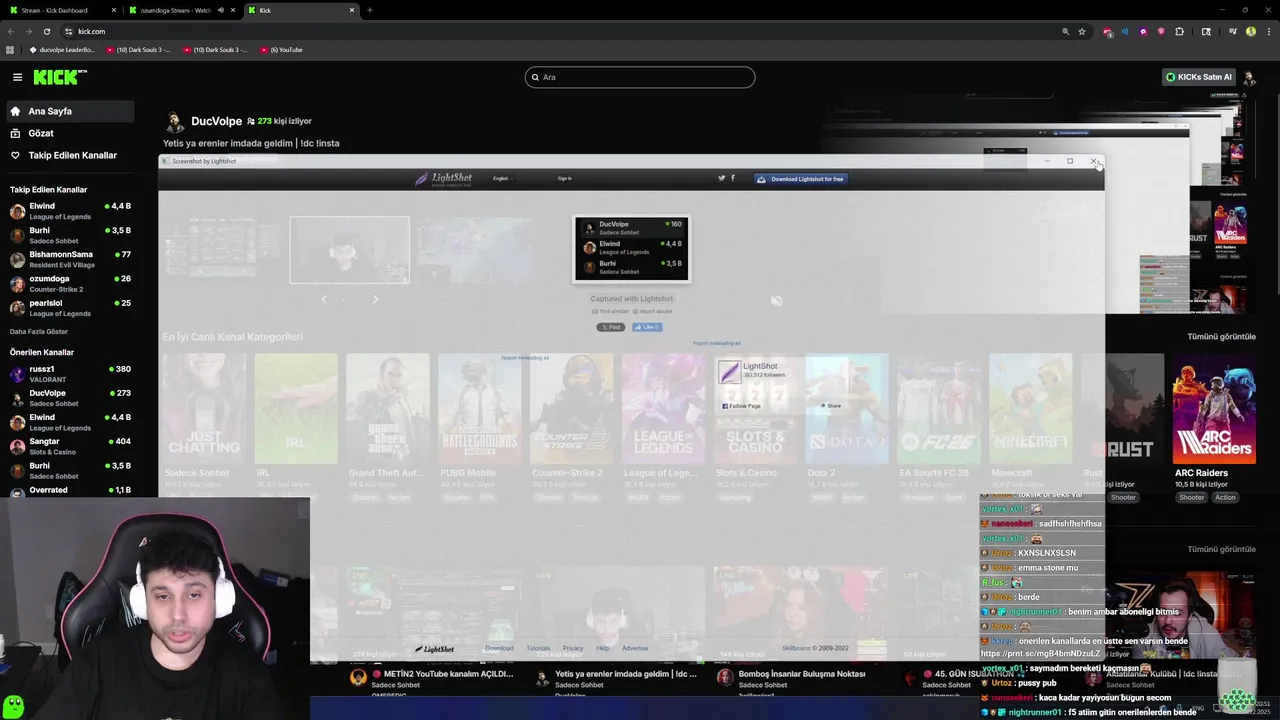The width and height of the screenshot is (1280, 720).
Task: Open the Kick hamburger menu
Action: [x=17, y=77]
